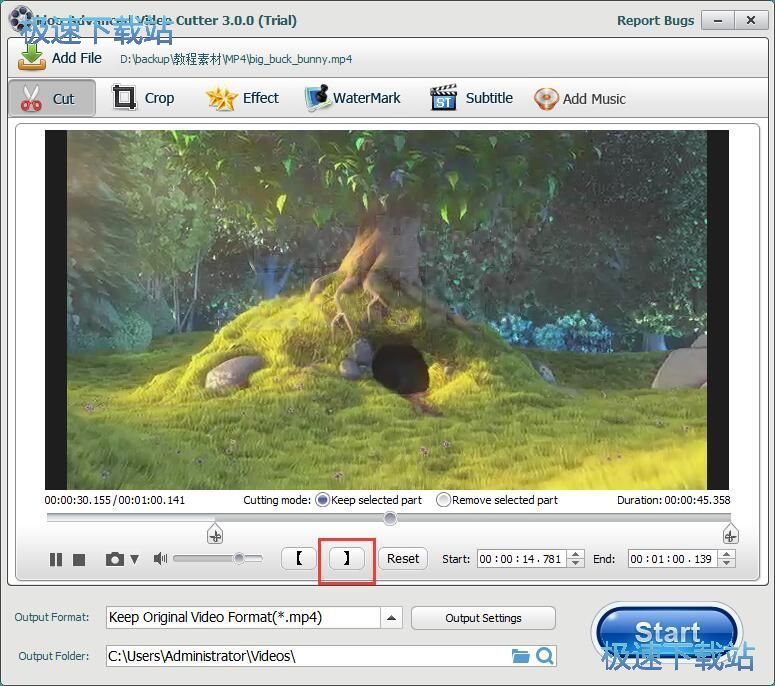Switch to the Effect tab
Screen dimensions: 775x686
pos(242,98)
